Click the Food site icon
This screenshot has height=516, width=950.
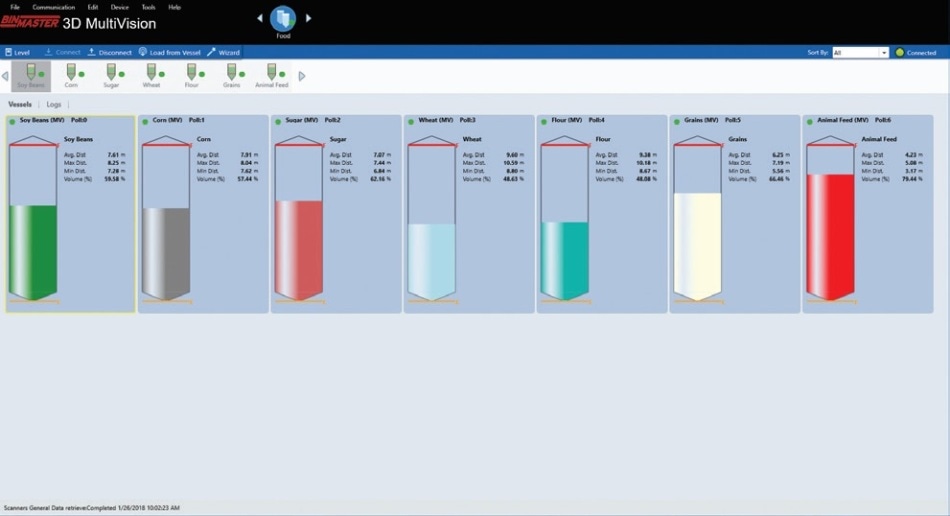[x=283, y=19]
